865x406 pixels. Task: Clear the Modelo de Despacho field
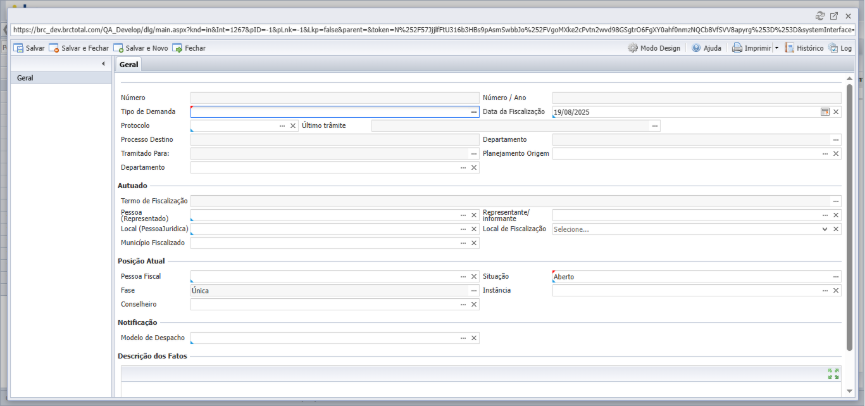pyautogui.click(x=473, y=338)
